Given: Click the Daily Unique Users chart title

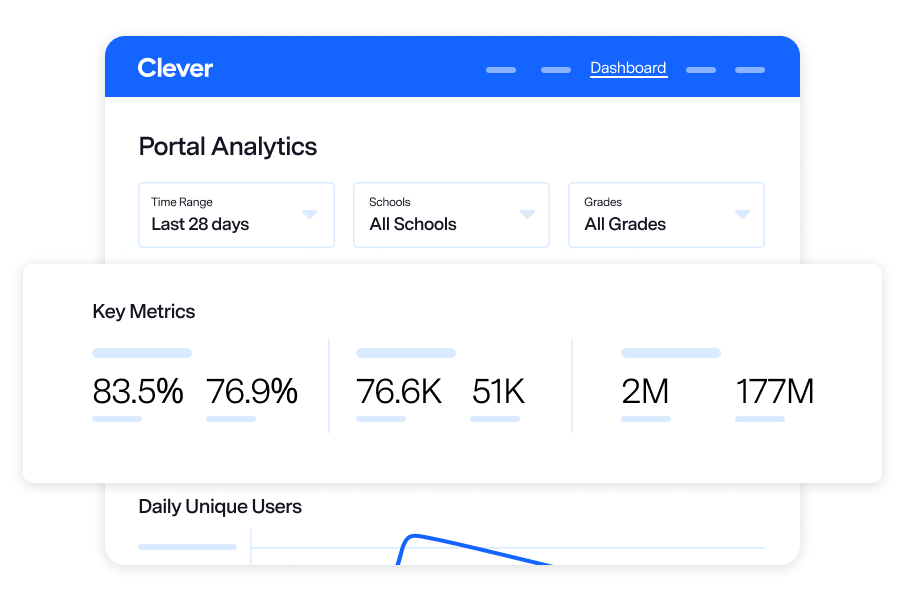Looking at the screenshot, I should (x=220, y=507).
